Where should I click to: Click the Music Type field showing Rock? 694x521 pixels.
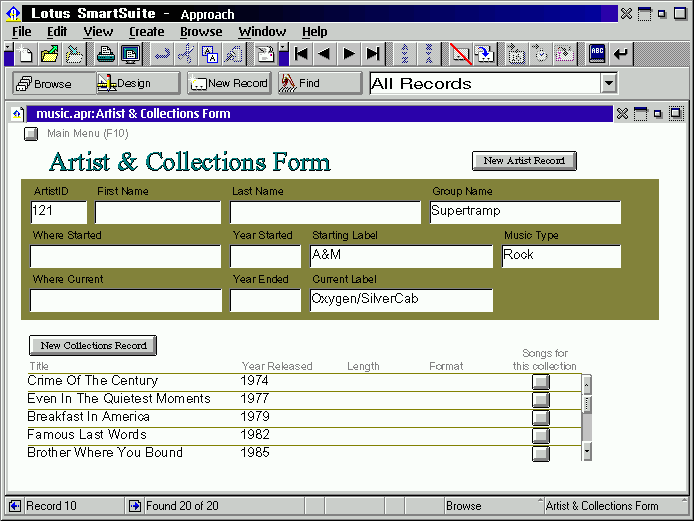(x=561, y=256)
